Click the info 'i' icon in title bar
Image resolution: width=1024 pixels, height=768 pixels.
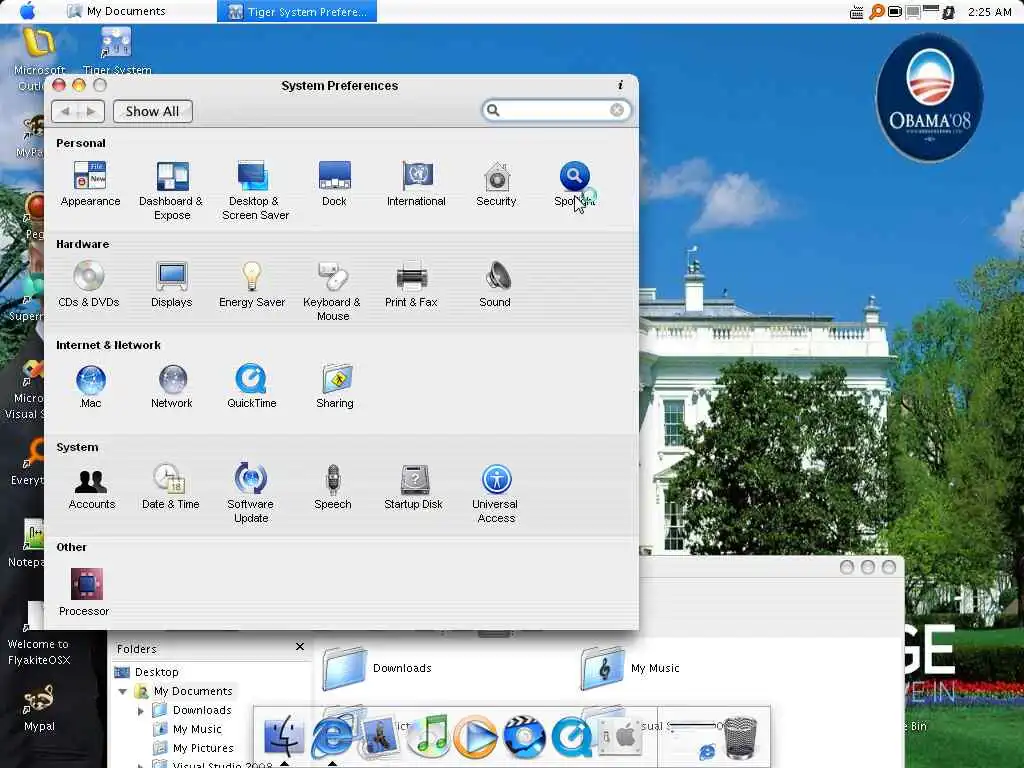(x=620, y=85)
